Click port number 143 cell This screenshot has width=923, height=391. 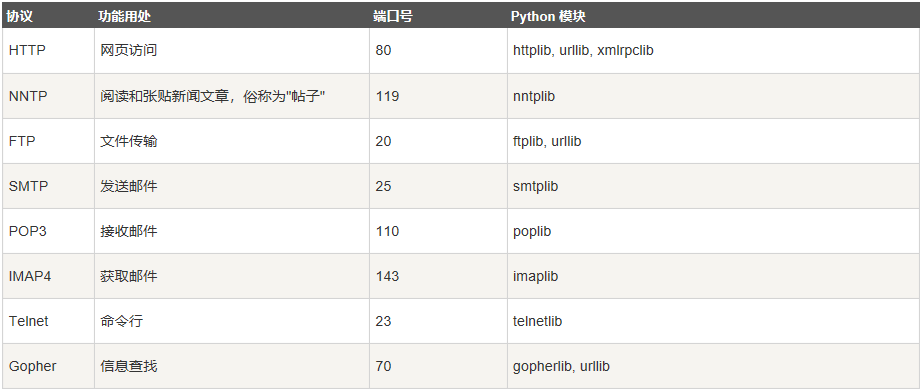click(x=439, y=276)
